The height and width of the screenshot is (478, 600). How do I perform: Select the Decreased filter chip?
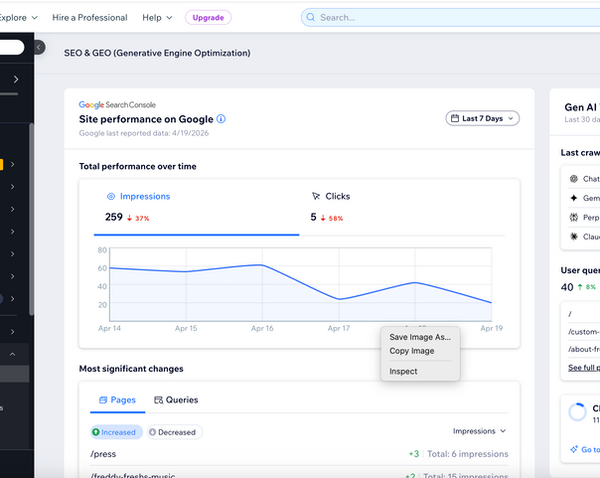click(174, 432)
